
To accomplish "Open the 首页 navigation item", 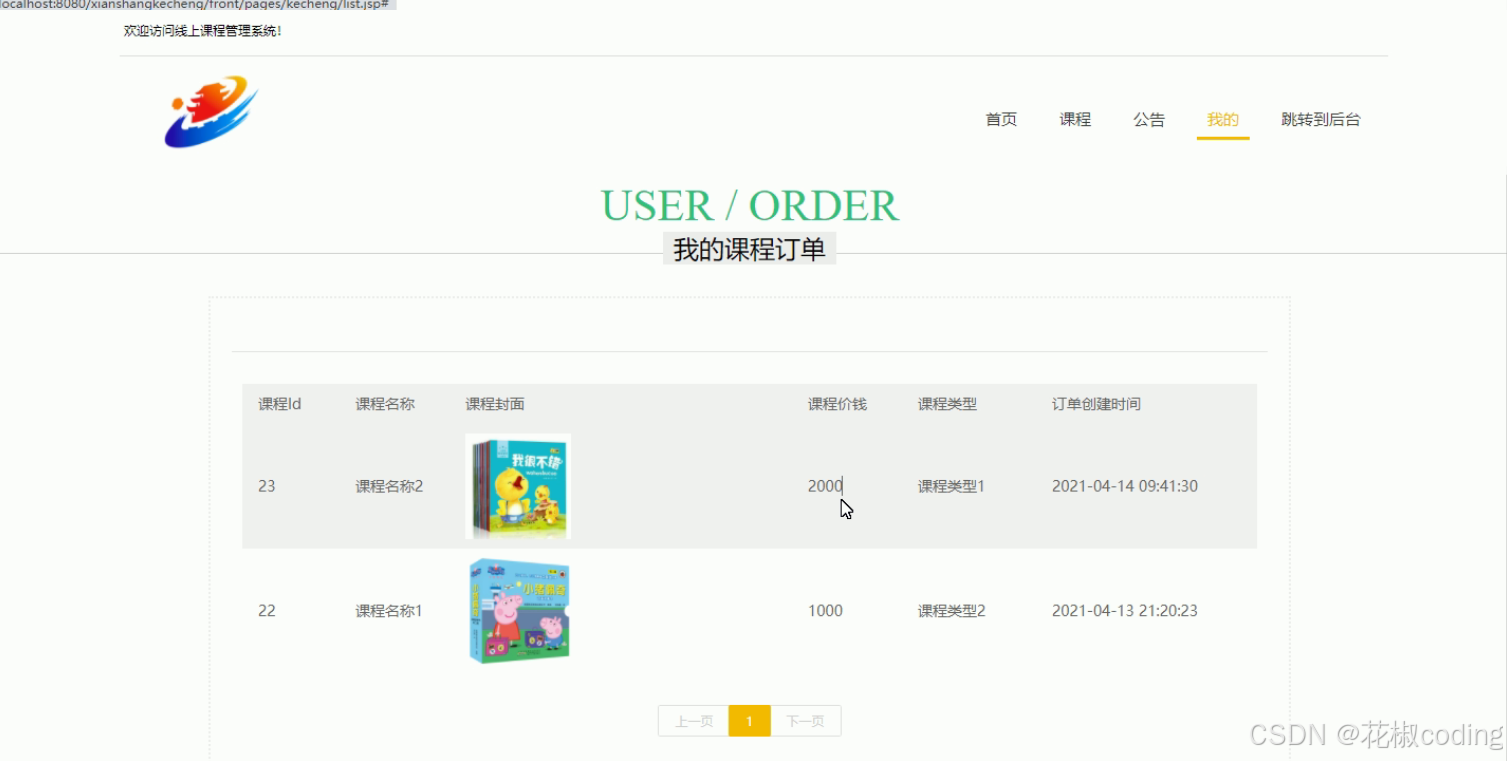I will coord(1000,119).
